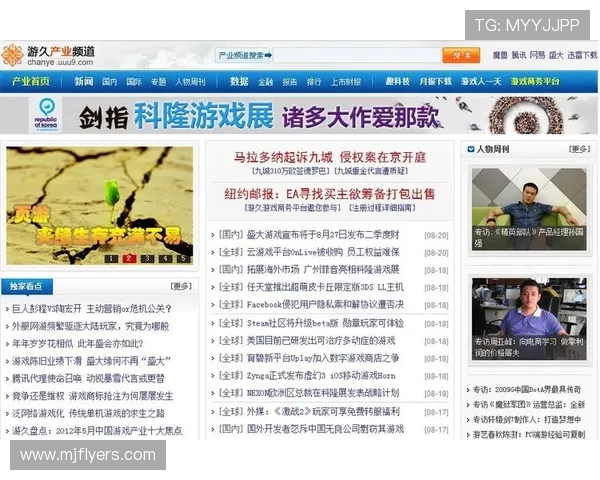Open 上市财报 nav link
Viewport: 600px width, 480px height.
[346, 82]
